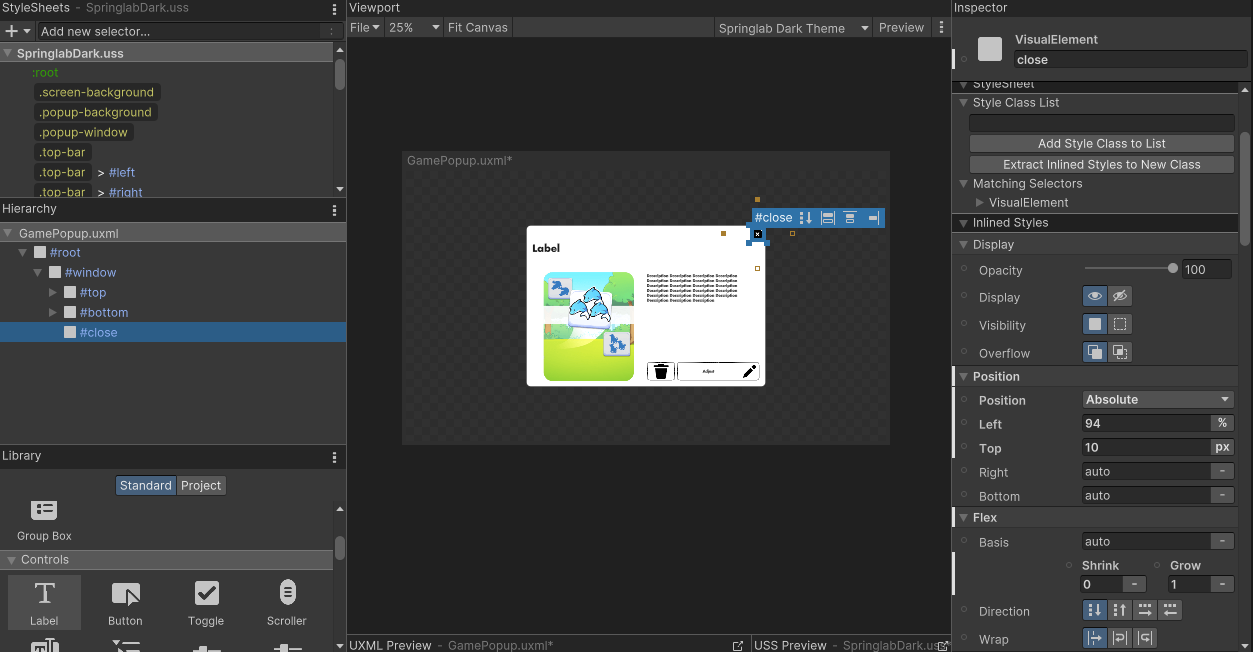
Task: Open the Hierarchy panel options menu
Action: coord(334,209)
